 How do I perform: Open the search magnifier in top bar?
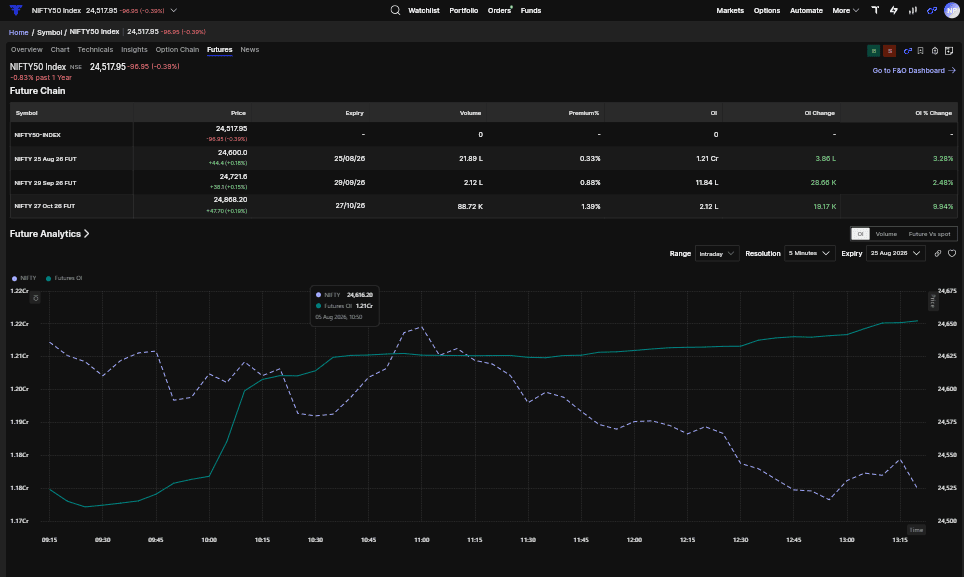click(x=395, y=10)
